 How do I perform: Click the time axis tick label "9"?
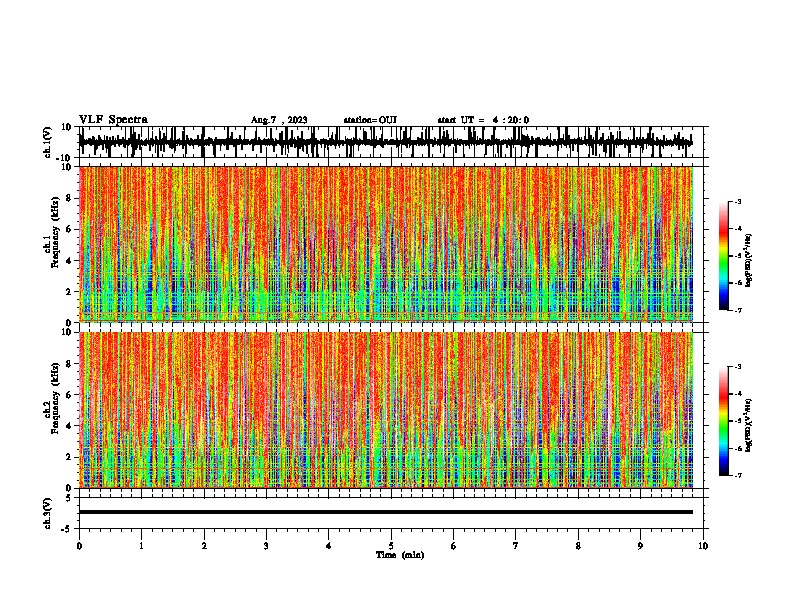click(x=640, y=546)
